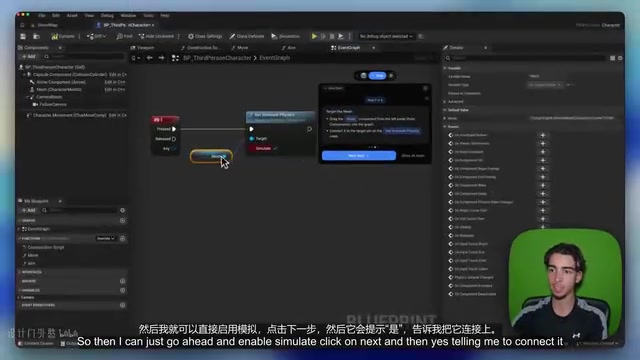Click the Details panel search field
This screenshot has width=640, height=360.
tap(526, 58)
